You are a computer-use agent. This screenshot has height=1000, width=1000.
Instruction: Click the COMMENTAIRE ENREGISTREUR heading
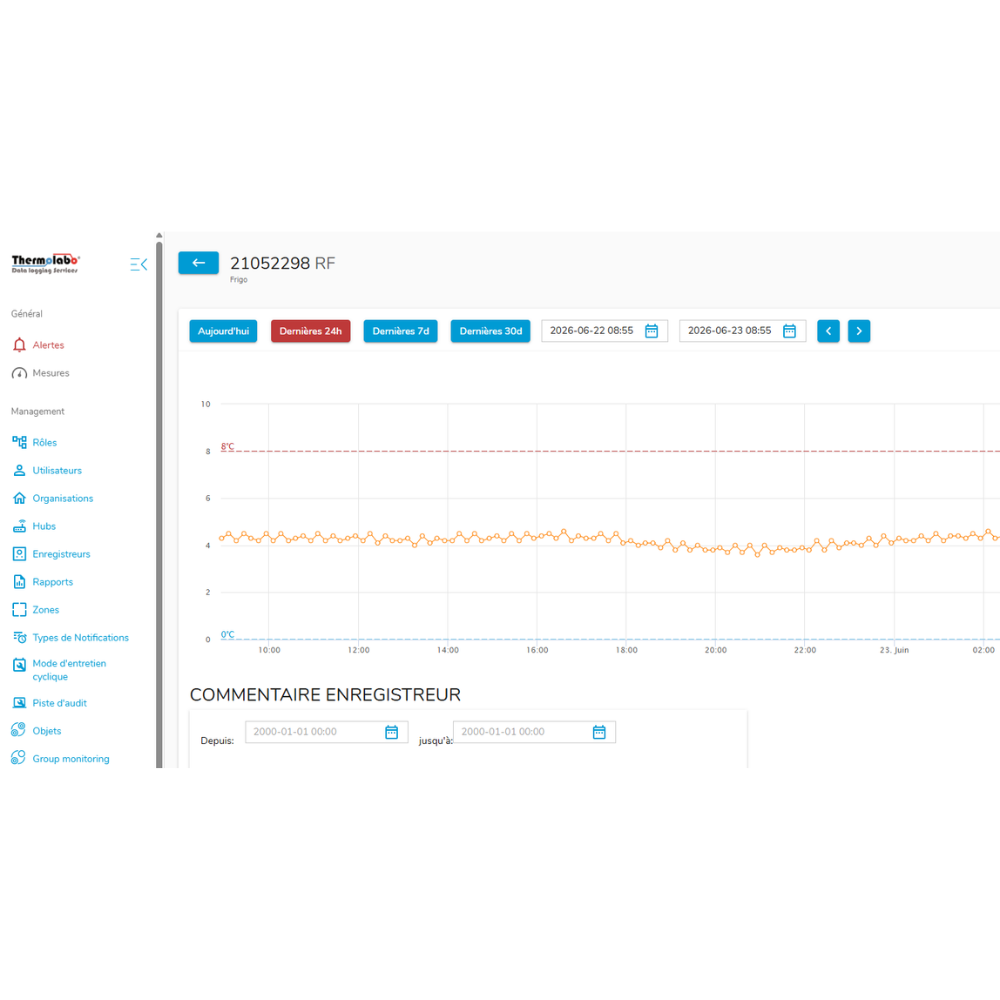point(325,695)
